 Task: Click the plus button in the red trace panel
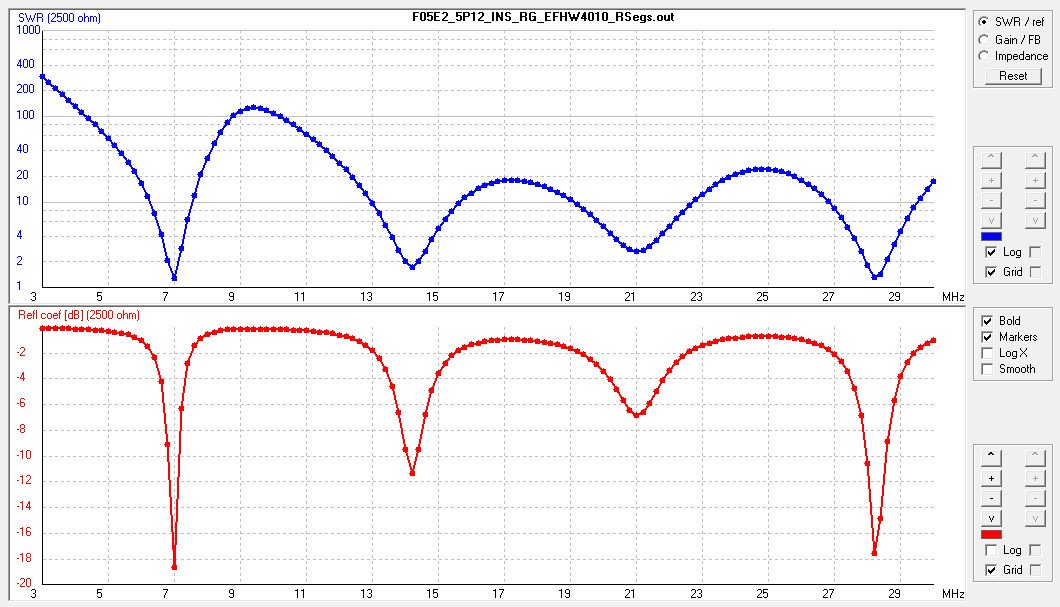tap(991, 477)
